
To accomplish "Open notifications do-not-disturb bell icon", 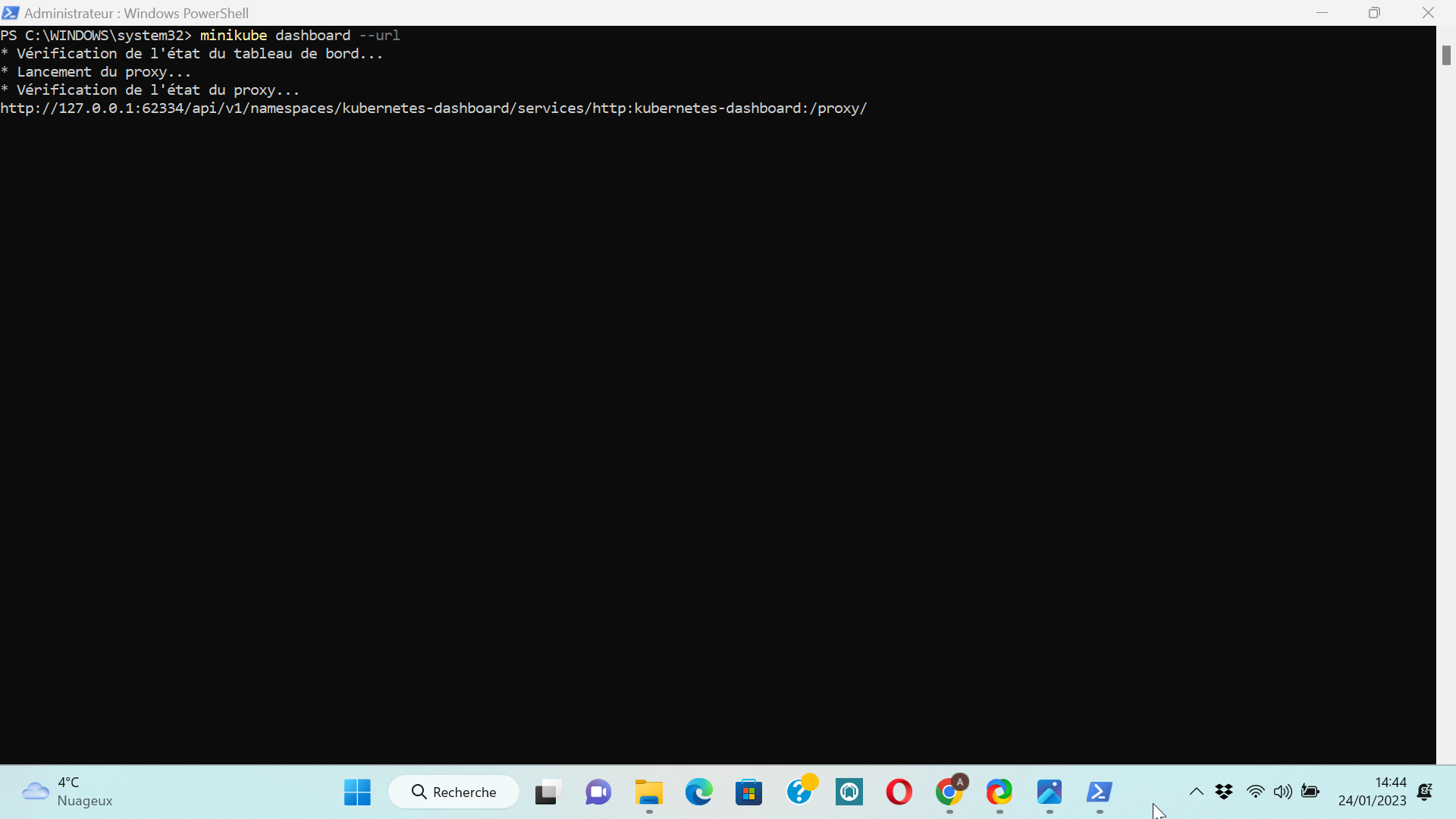I will pos(1425,792).
